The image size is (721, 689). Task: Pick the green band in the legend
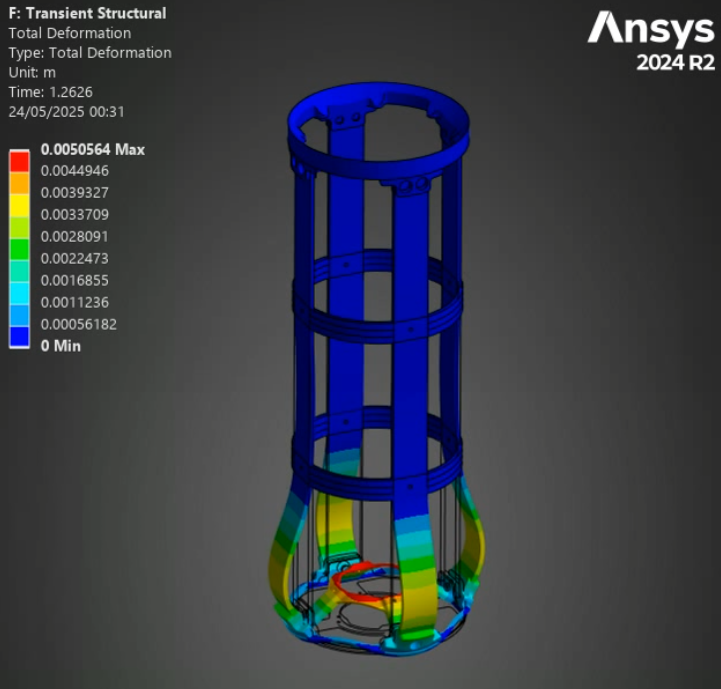point(19,248)
